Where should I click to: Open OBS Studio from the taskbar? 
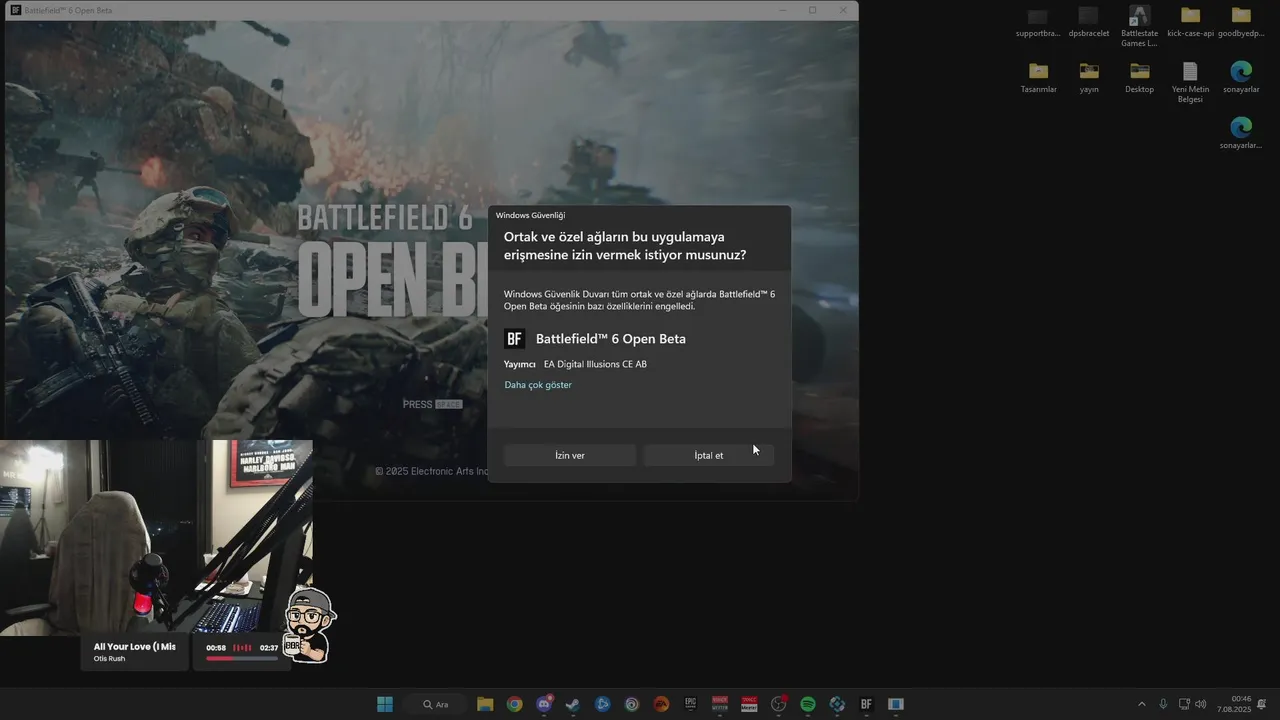[x=779, y=704]
